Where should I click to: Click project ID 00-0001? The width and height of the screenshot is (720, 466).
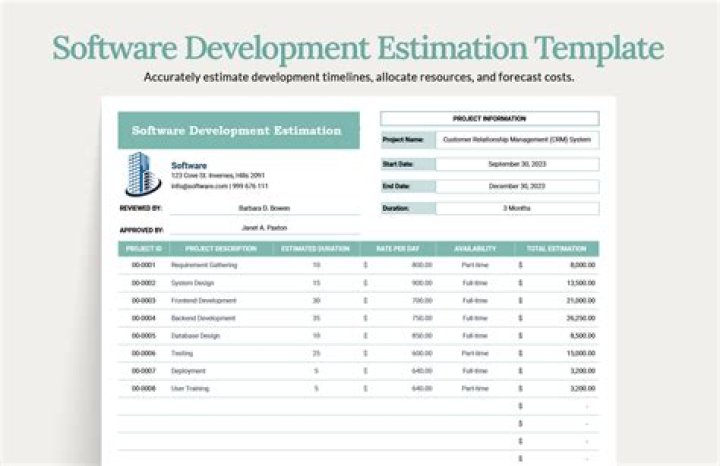point(144,265)
